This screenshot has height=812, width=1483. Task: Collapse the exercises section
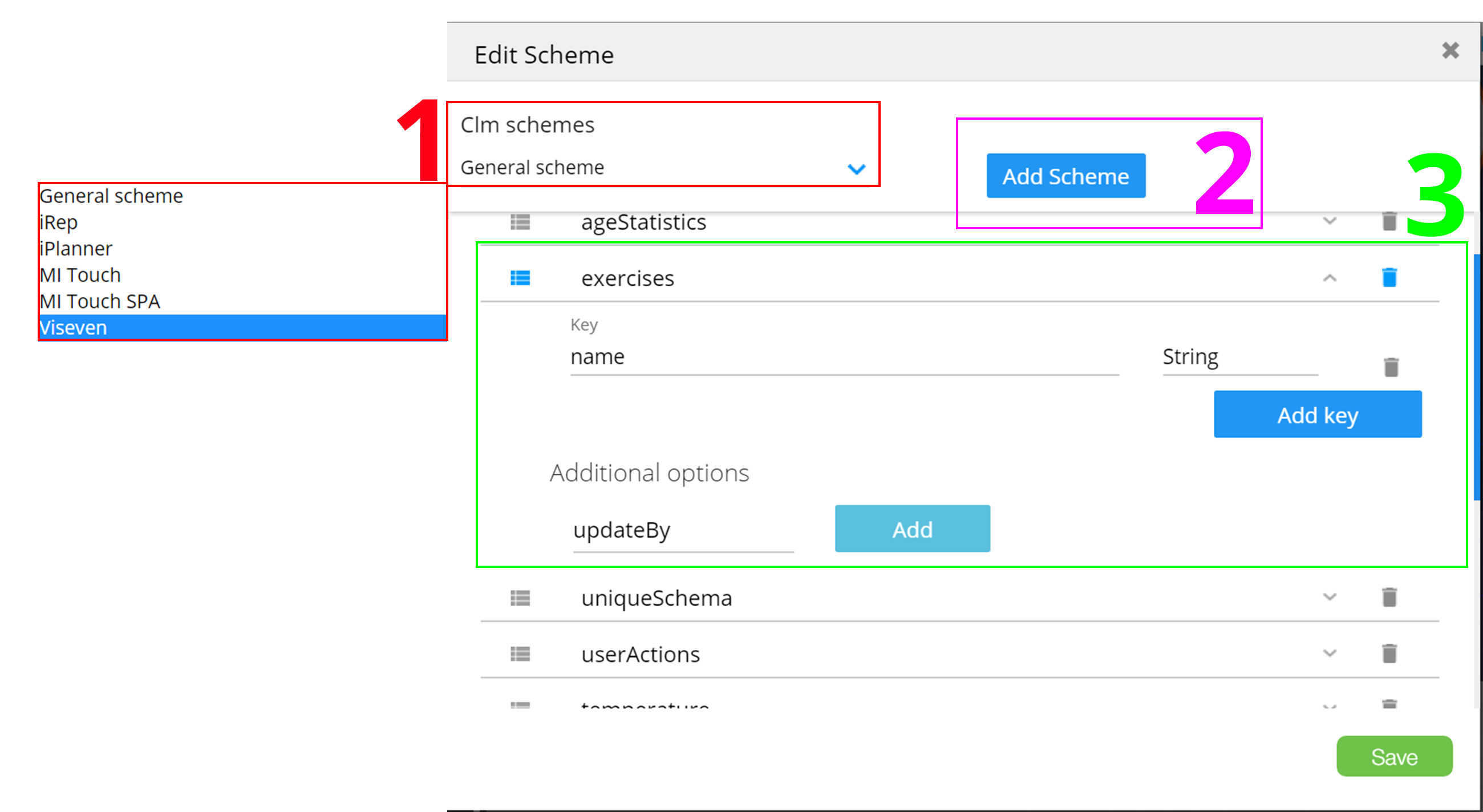(1330, 278)
